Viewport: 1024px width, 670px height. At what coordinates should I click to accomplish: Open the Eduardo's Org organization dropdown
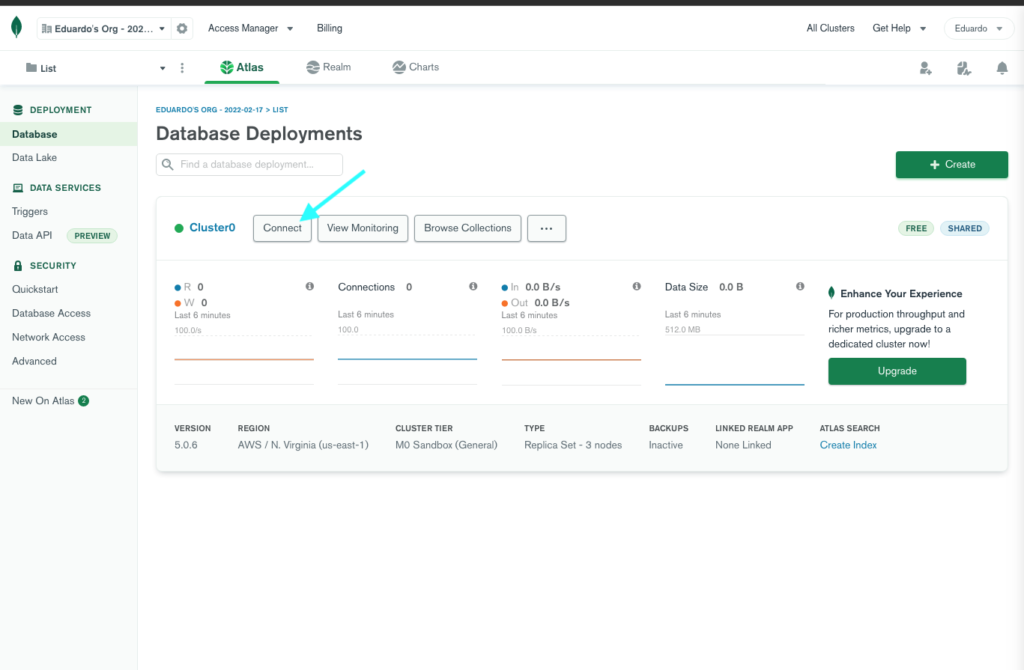(x=104, y=29)
